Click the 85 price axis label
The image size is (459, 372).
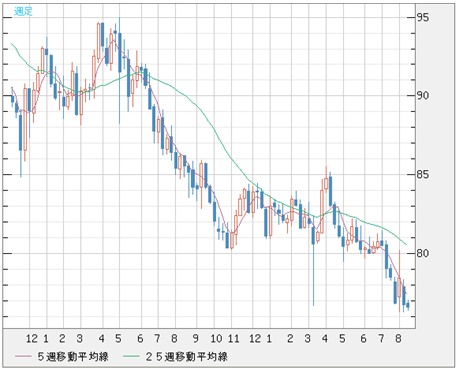point(423,174)
